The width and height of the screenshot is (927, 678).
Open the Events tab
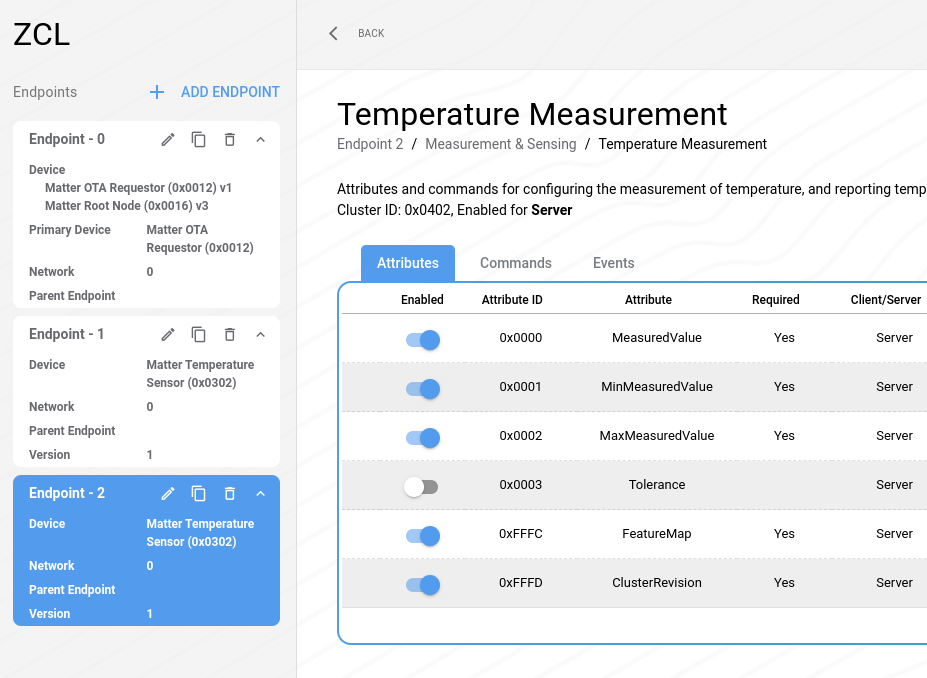613,263
